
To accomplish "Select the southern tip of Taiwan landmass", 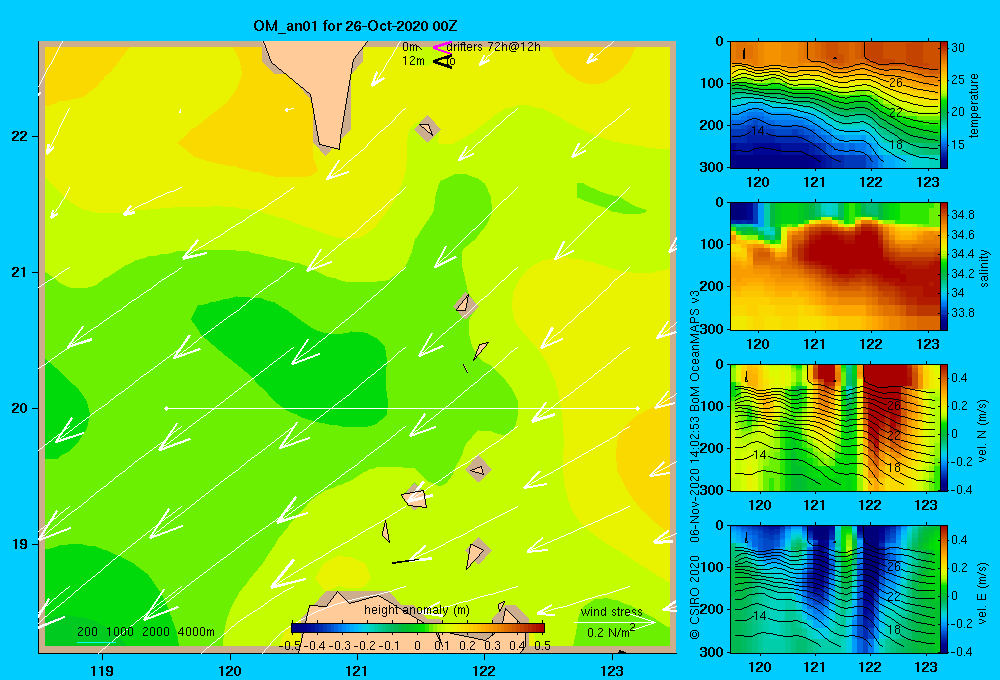I will pyautogui.click(x=332, y=145).
